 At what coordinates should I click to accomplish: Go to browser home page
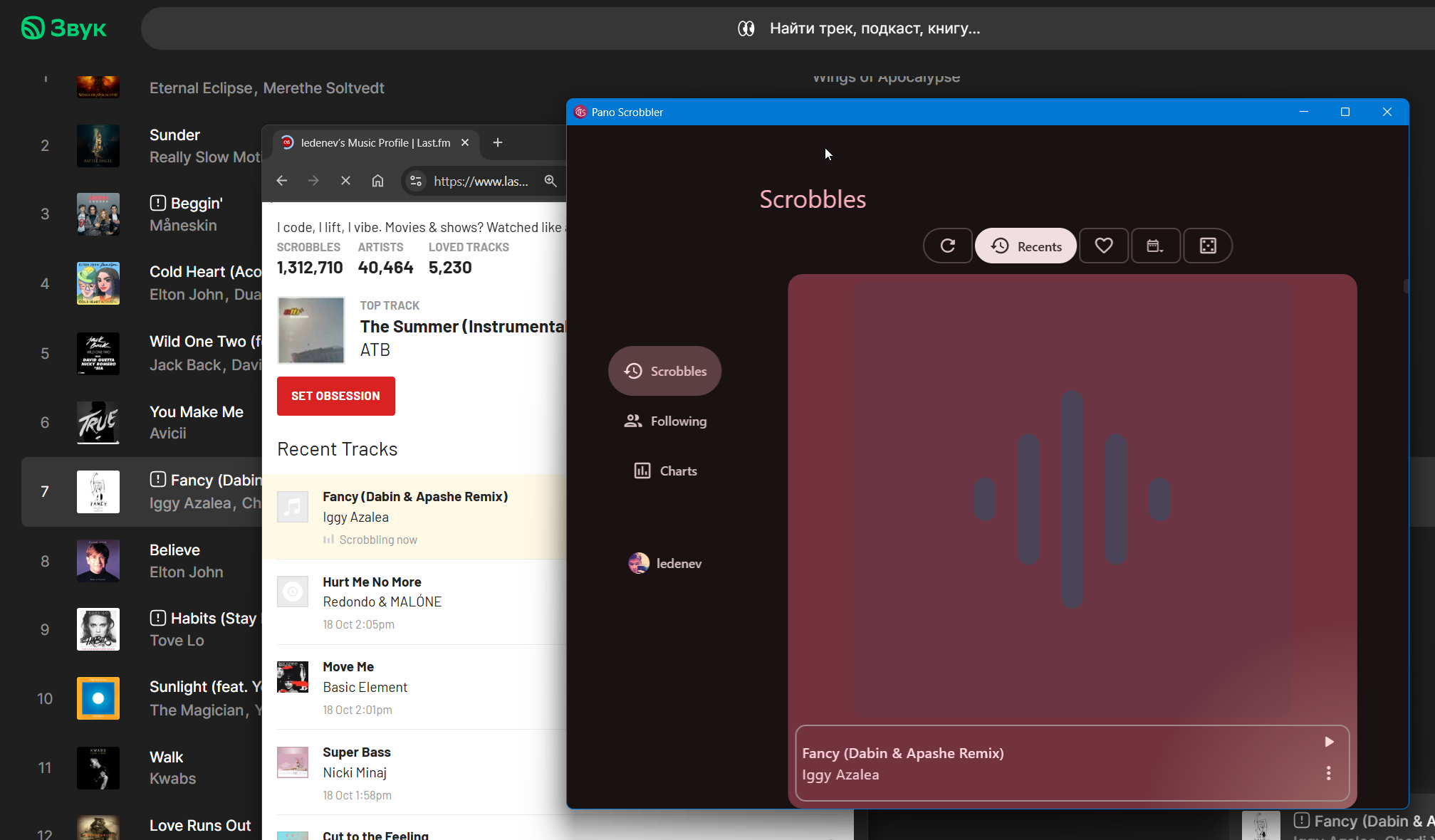click(x=377, y=181)
